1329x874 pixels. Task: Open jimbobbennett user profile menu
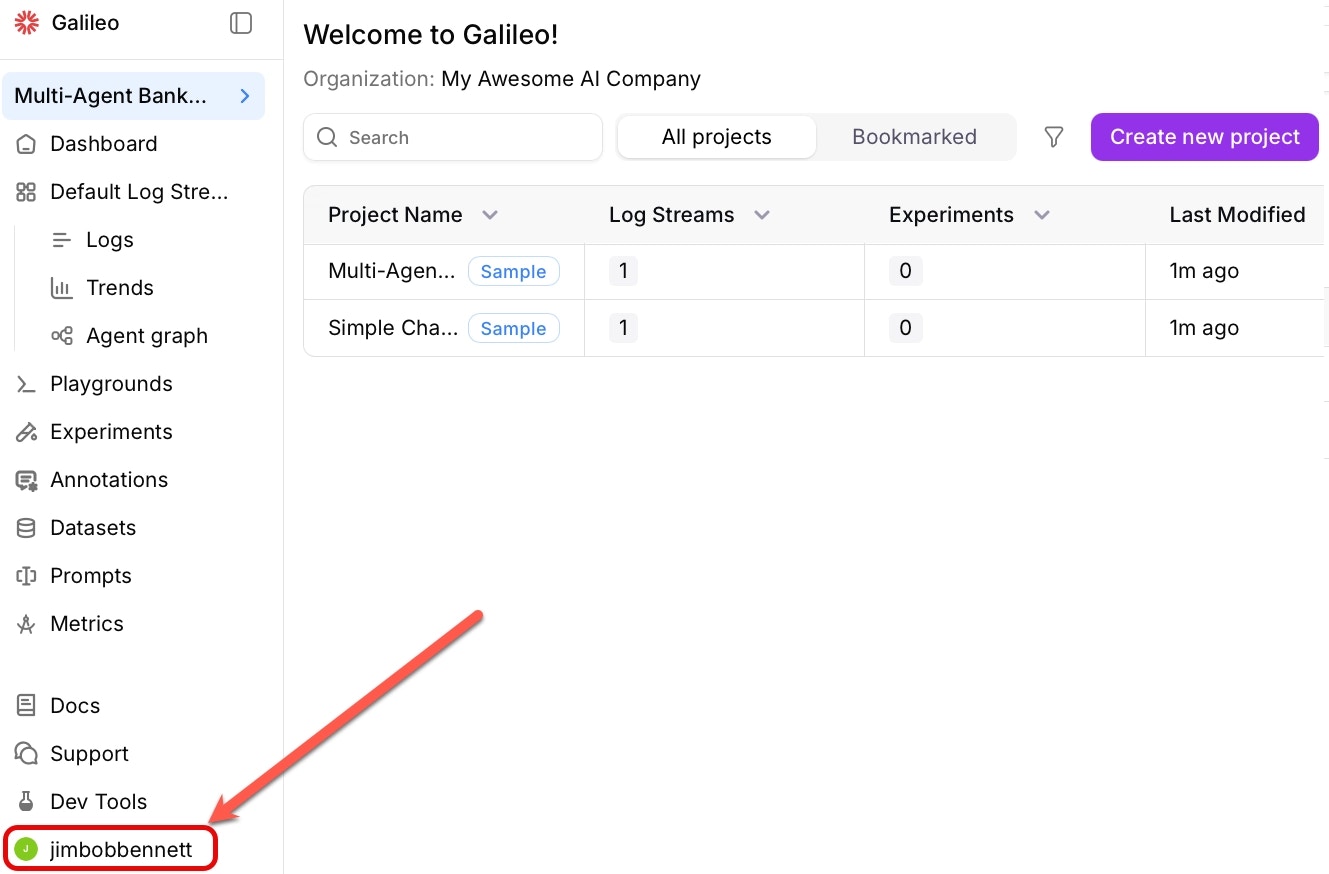110,850
